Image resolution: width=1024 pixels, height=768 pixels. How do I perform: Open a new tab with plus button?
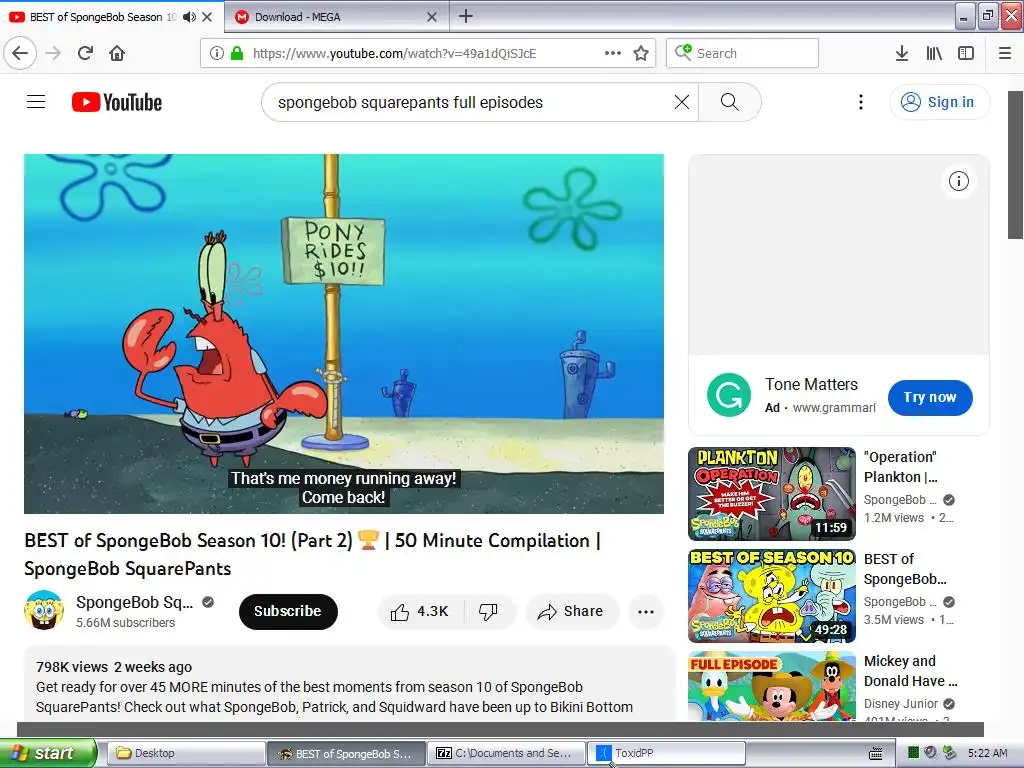[x=466, y=16]
